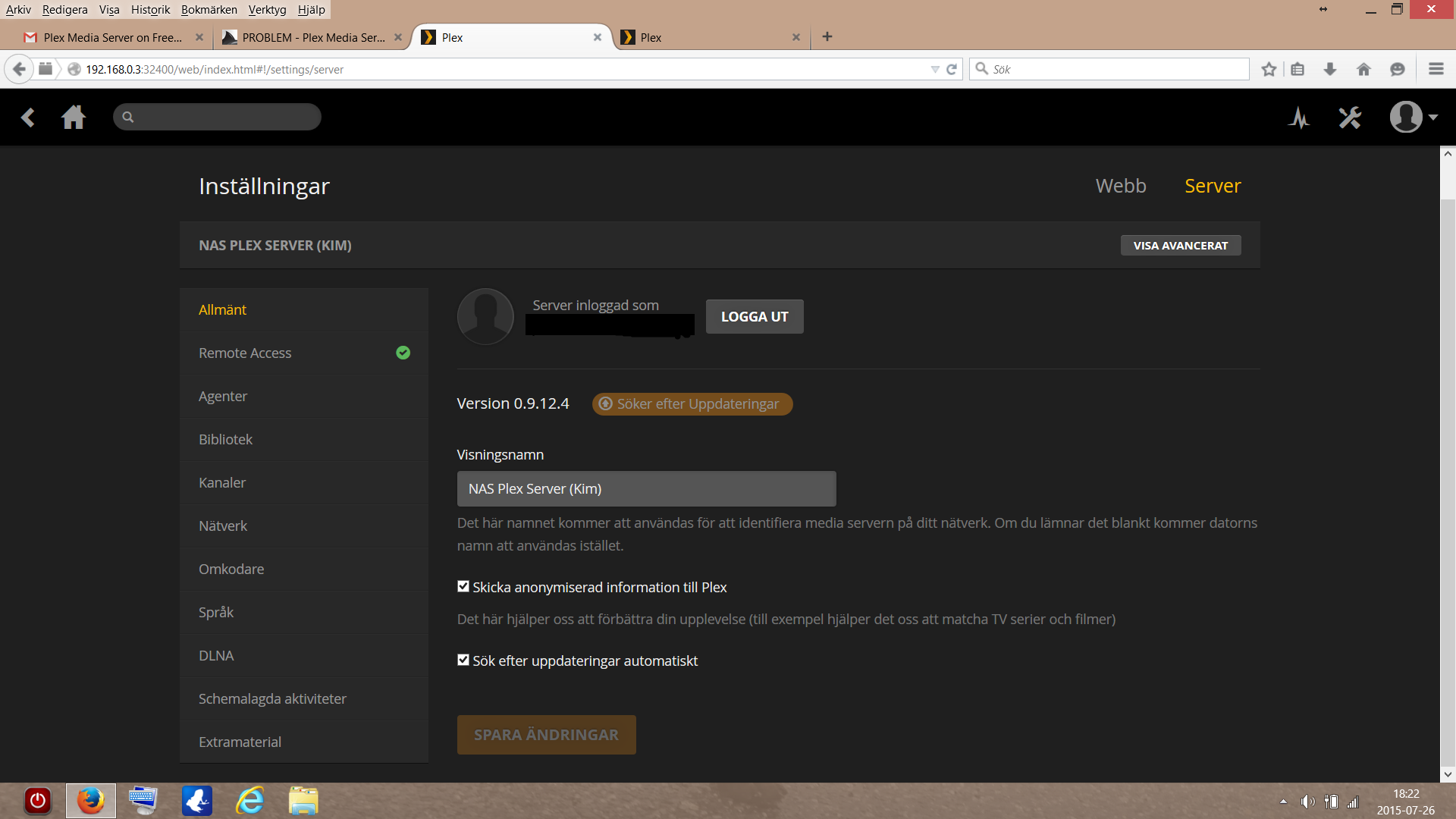This screenshot has height=819, width=1456.
Task: Open Allmänt settings section
Action: click(304, 309)
